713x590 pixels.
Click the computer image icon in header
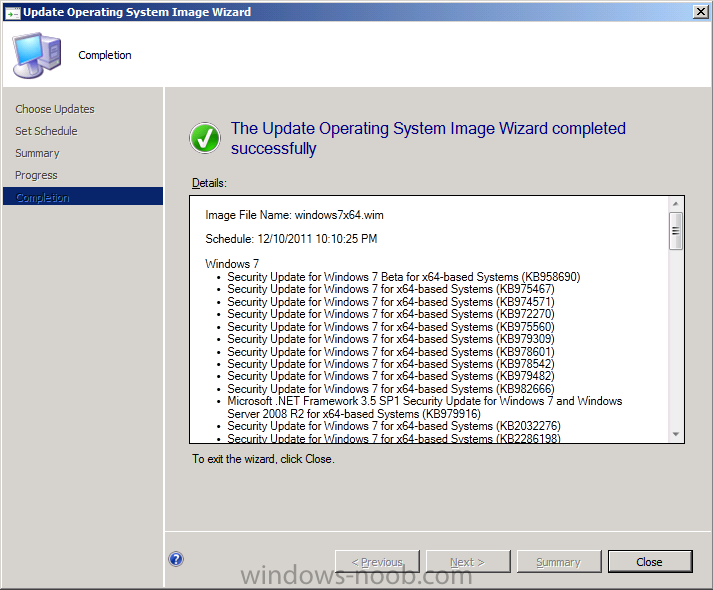[37, 55]
